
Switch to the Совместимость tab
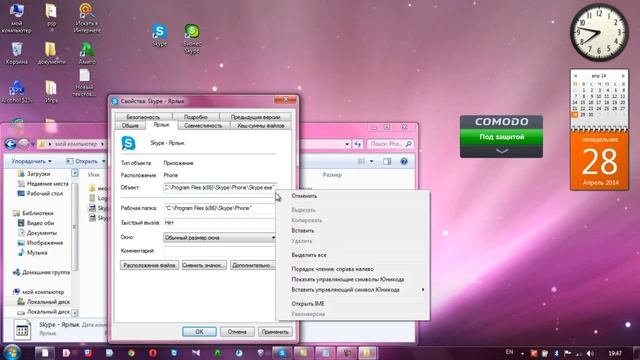(203, 126)
